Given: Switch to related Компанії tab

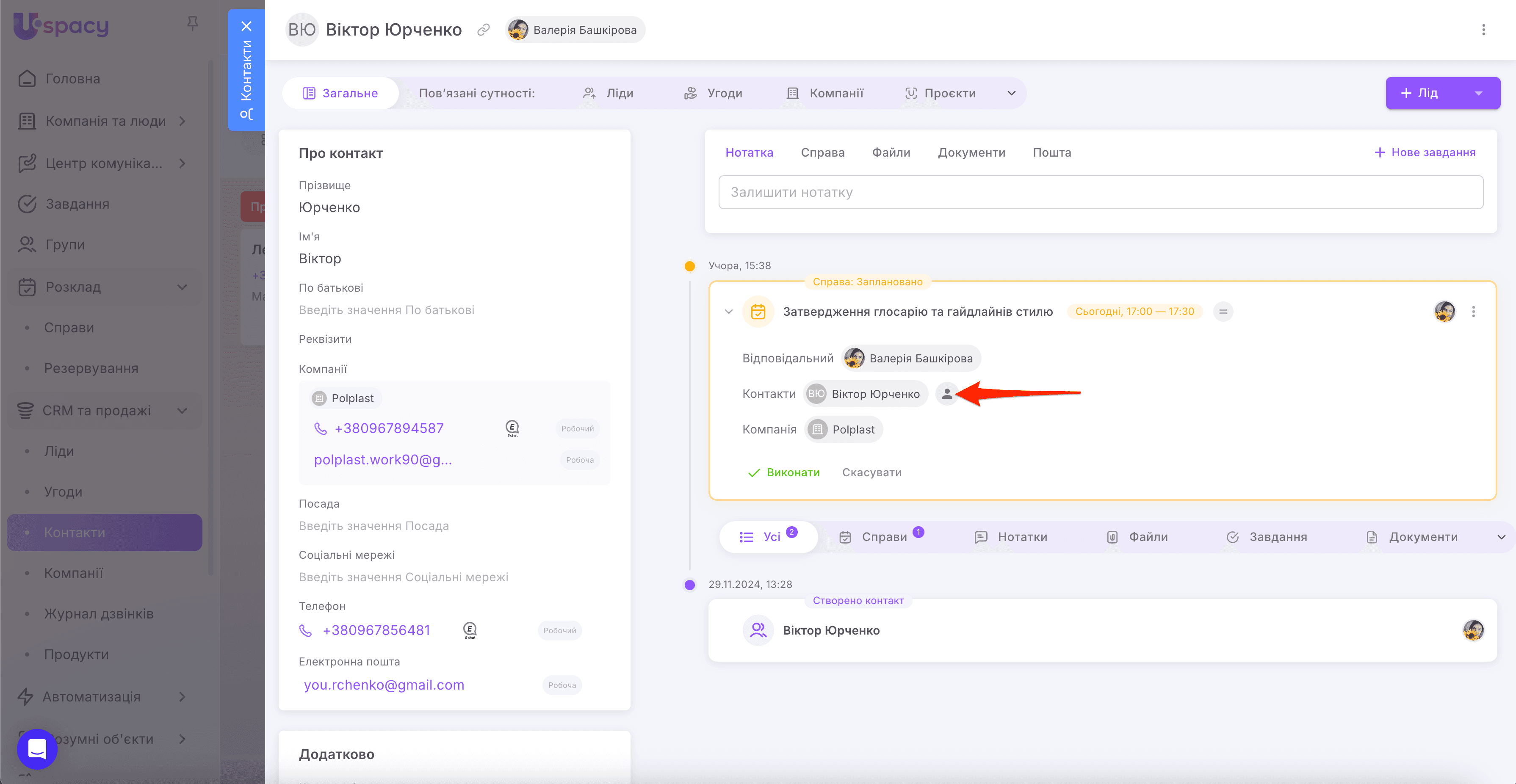Looking at the screenshot, I should point(825,93).
